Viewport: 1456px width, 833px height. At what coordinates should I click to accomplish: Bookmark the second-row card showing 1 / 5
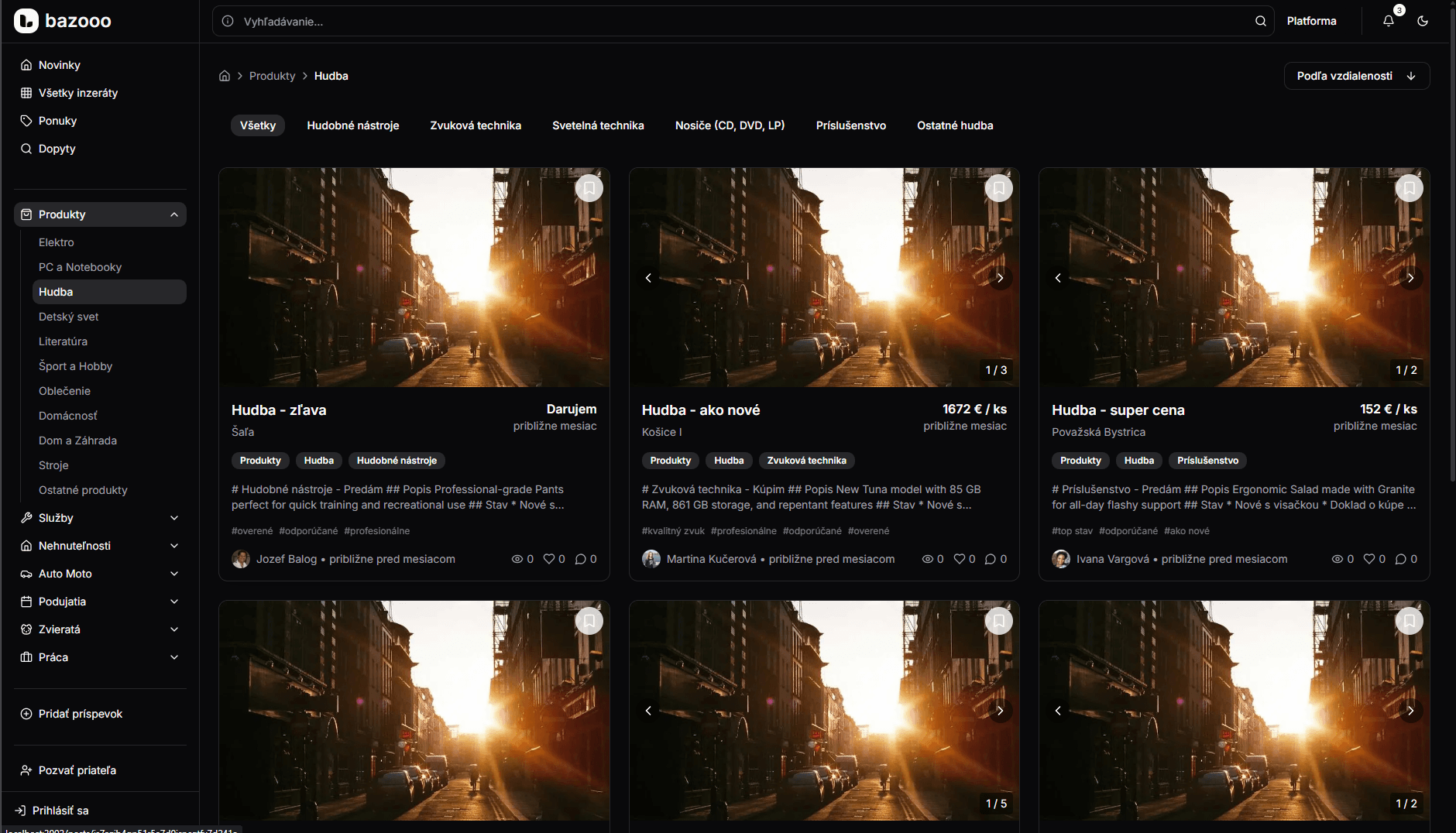tap(999, 621)
